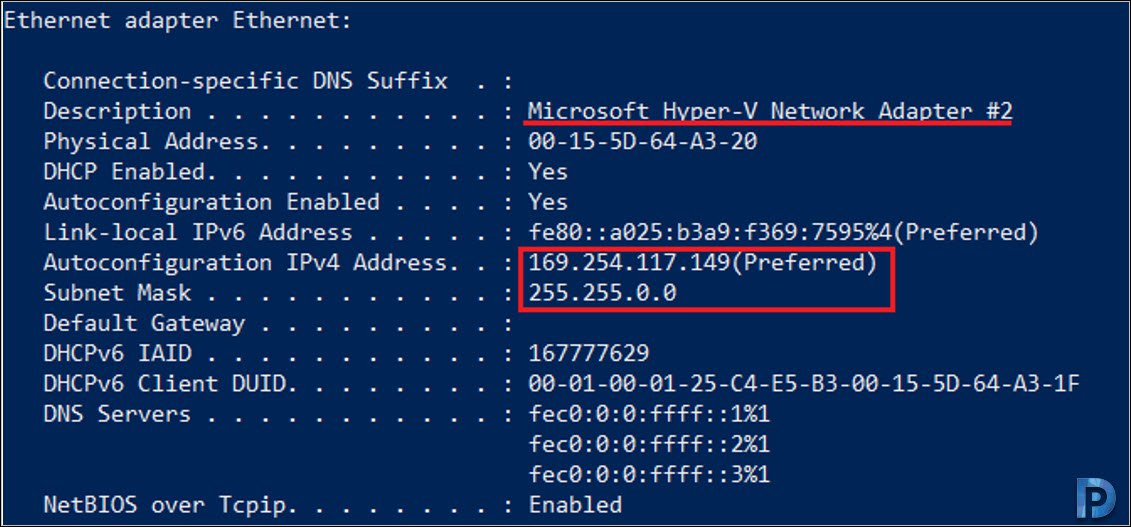Screen dimensions: 1131x527
Task: Click the Connection-specific DNS Suffix label
Action: pyautogui.click(x=245, y=81)
